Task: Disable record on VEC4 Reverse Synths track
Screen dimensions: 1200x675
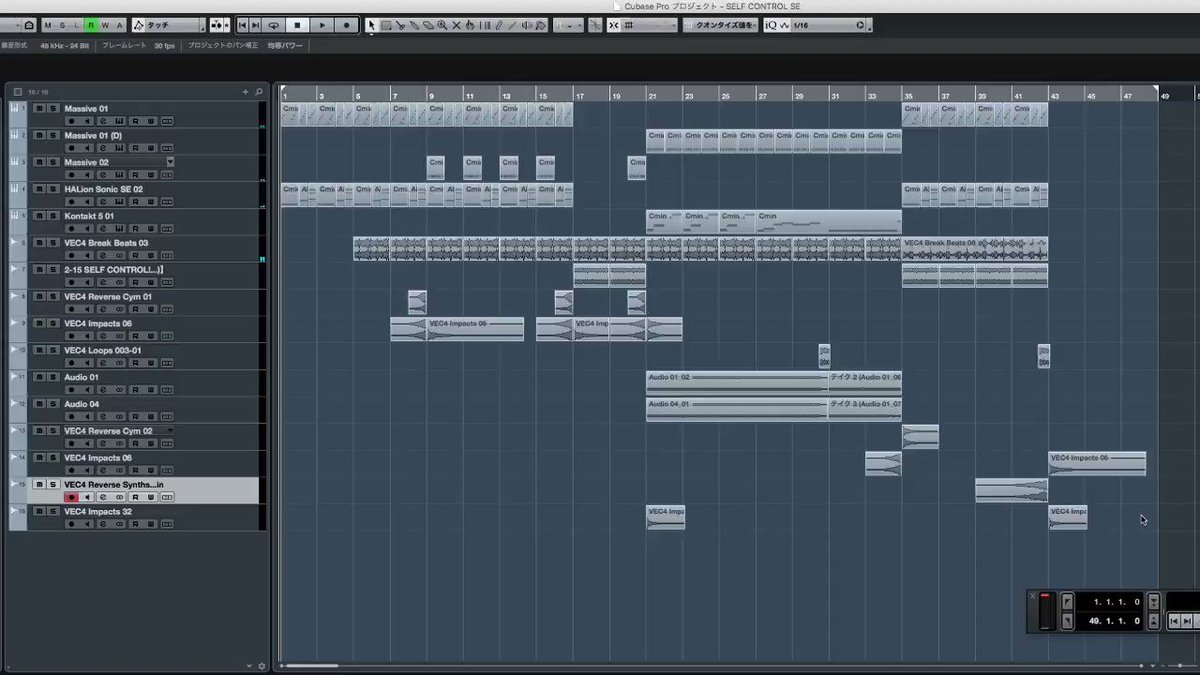Action: pyautogui.click(x=72, y=497)
